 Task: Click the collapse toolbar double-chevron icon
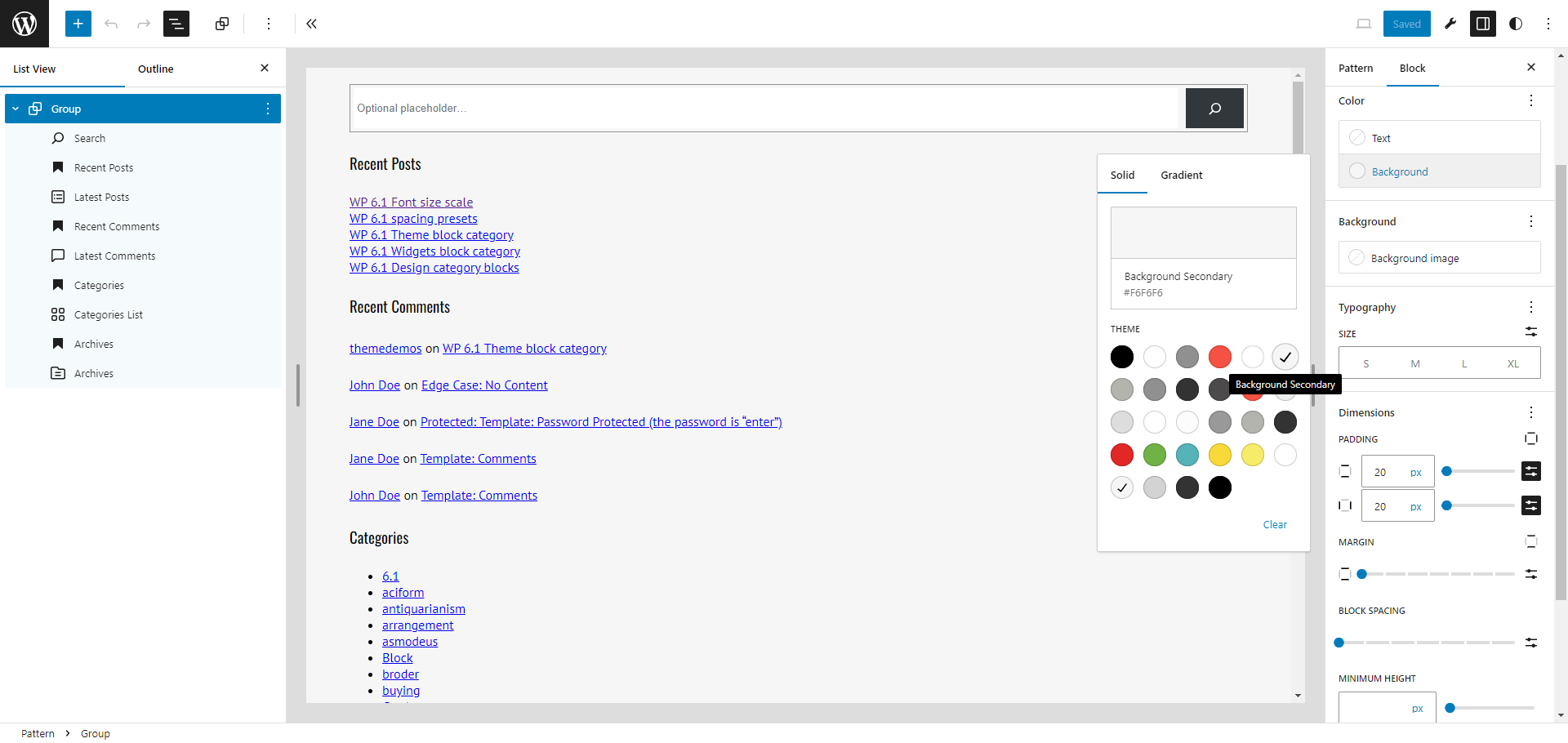tap(311, 24)
